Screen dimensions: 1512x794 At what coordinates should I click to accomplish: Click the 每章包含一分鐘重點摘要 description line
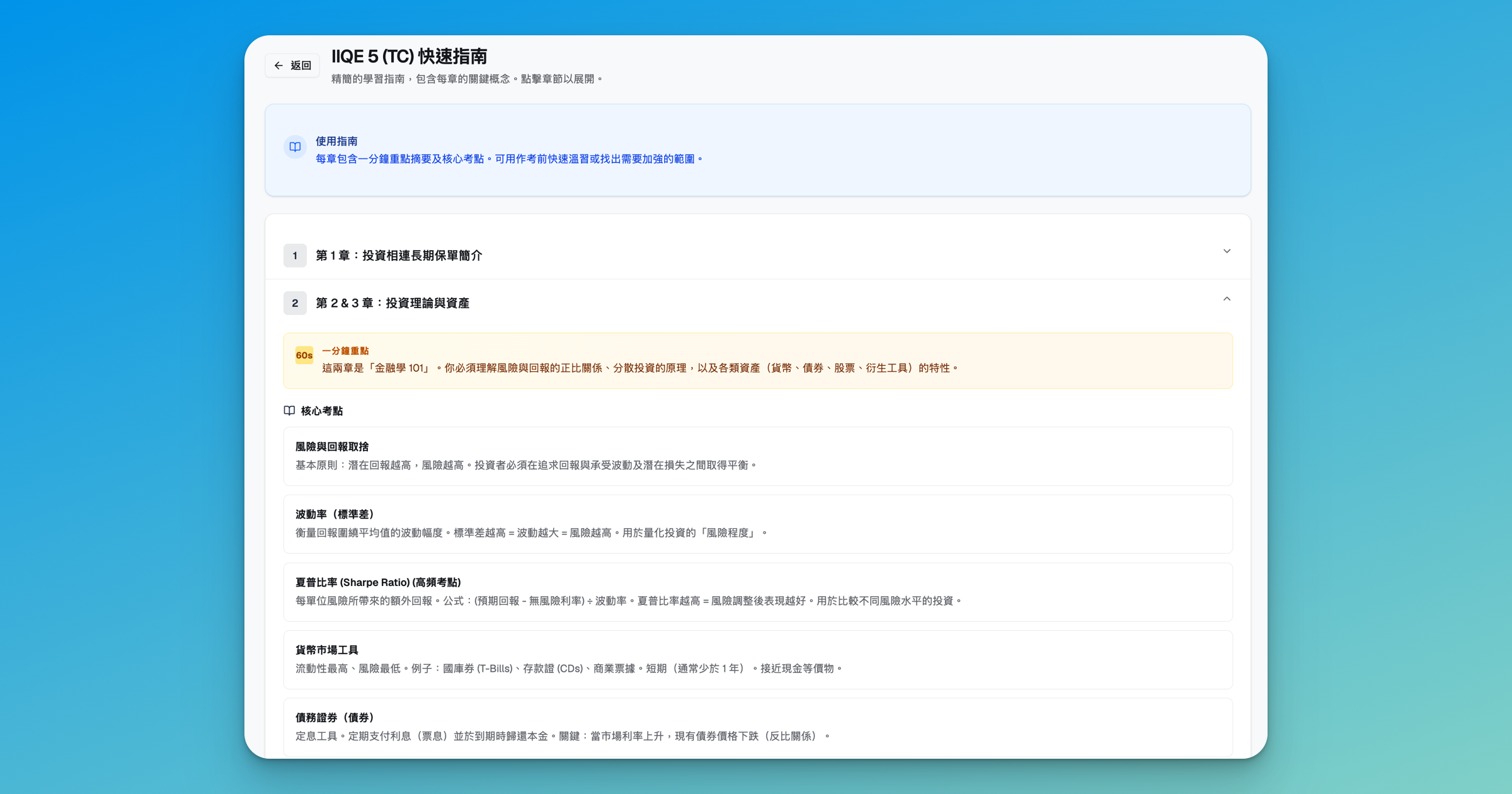pos(510,159)
